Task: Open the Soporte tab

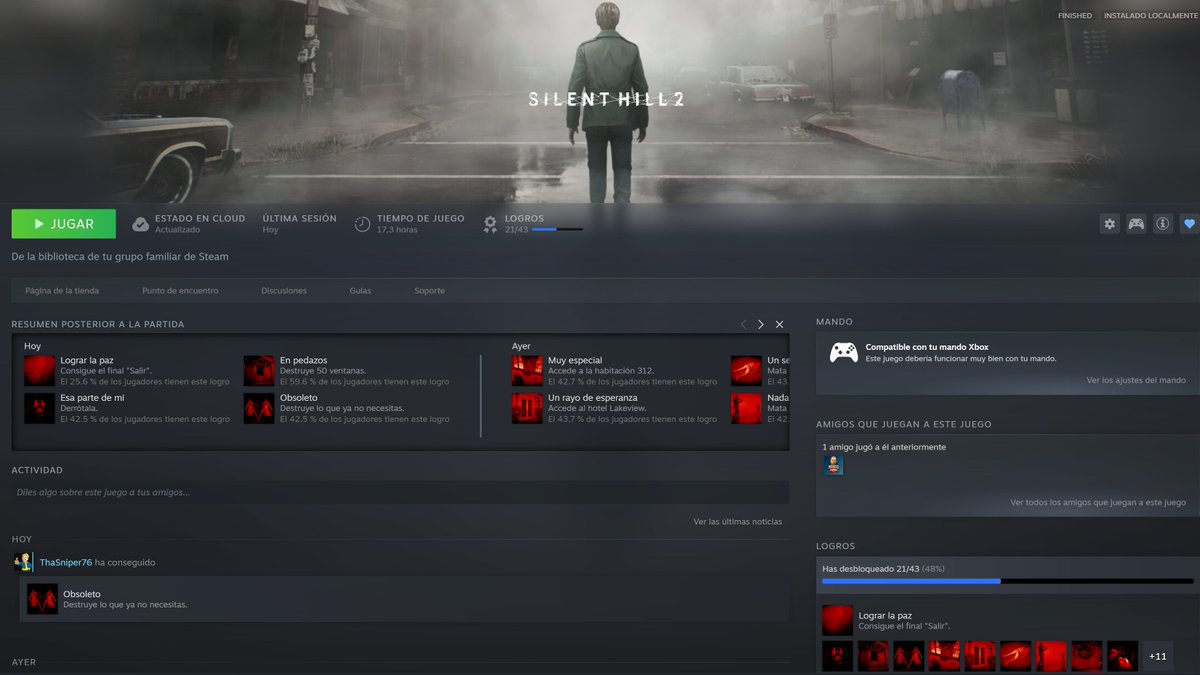Action: [x=430, y=291]
